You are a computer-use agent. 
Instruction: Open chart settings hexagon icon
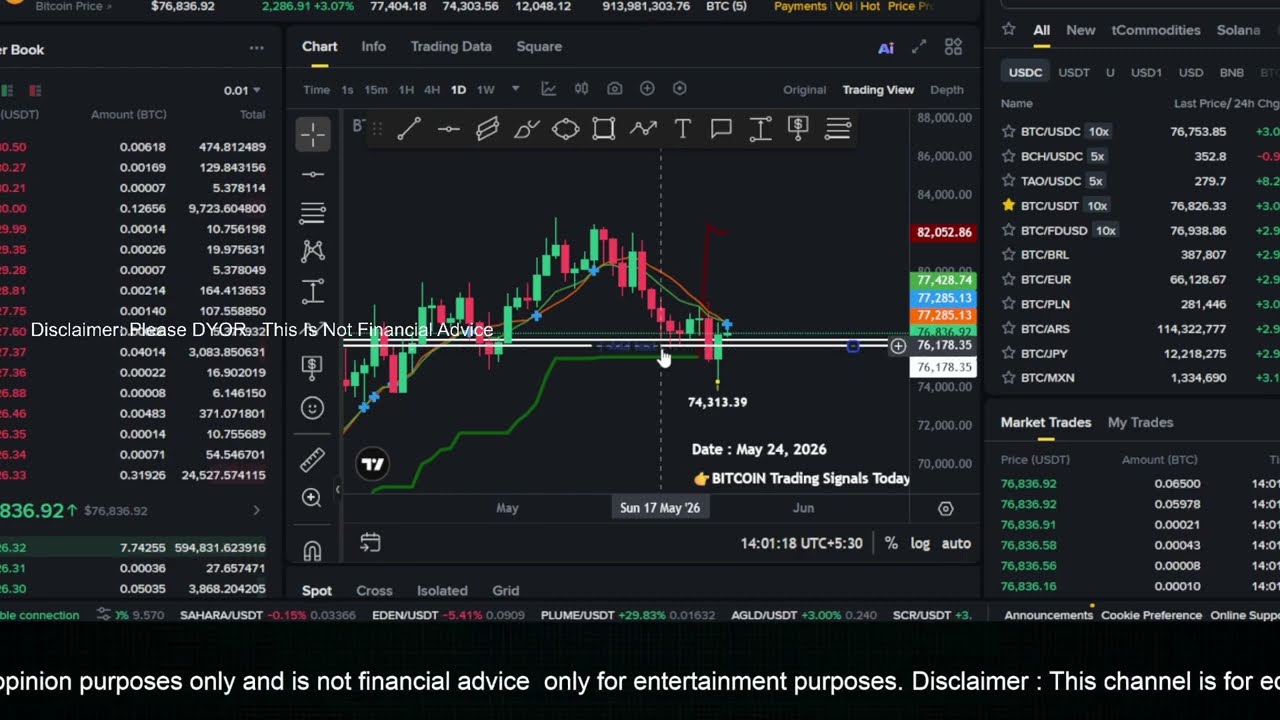[680, 89]
